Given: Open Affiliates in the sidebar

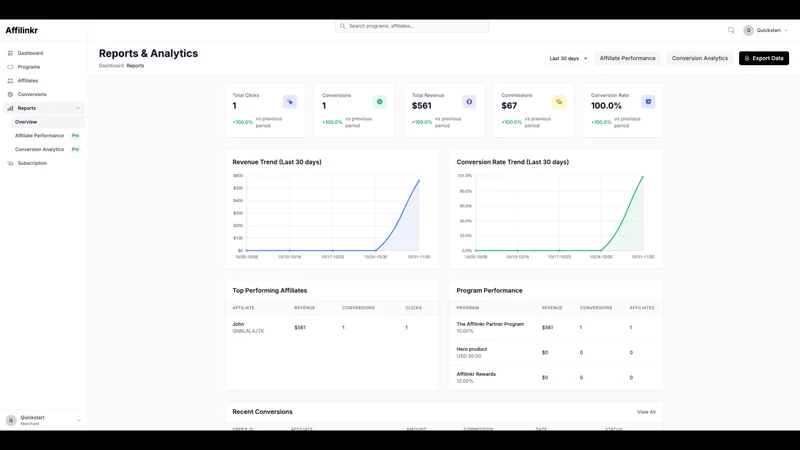Looking at the screenshot, I should pyautogui.click(x=44, y=81).
